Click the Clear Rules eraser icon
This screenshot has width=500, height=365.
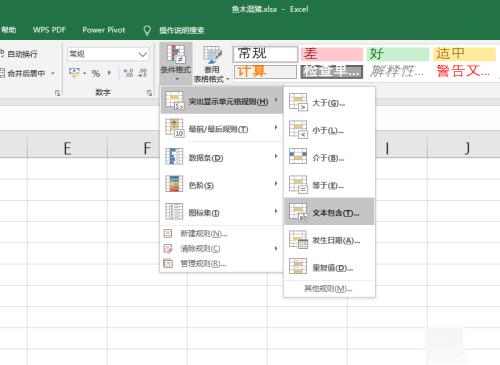coord(168,248)
